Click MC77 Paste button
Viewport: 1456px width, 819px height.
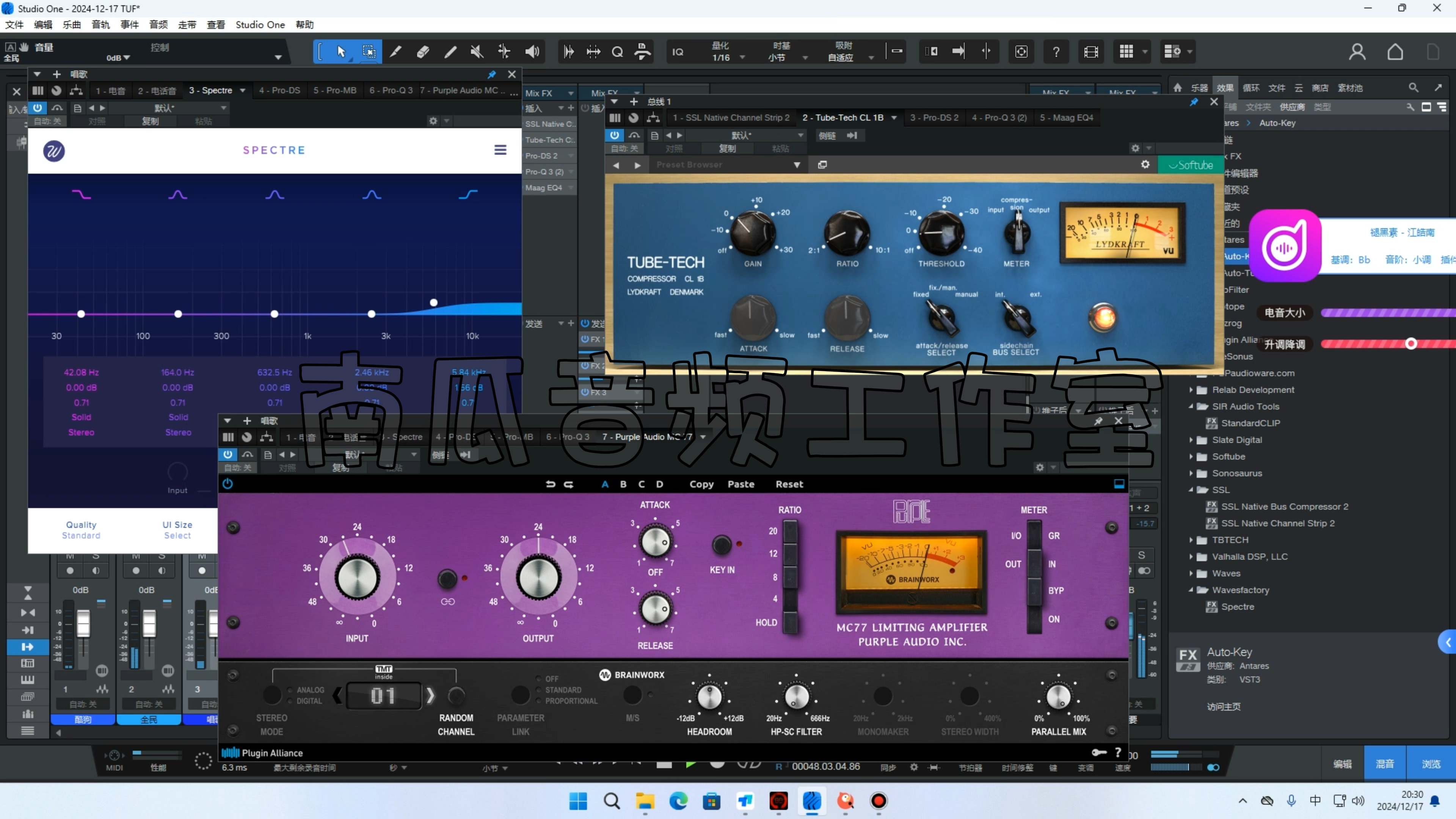pos(741,484)
